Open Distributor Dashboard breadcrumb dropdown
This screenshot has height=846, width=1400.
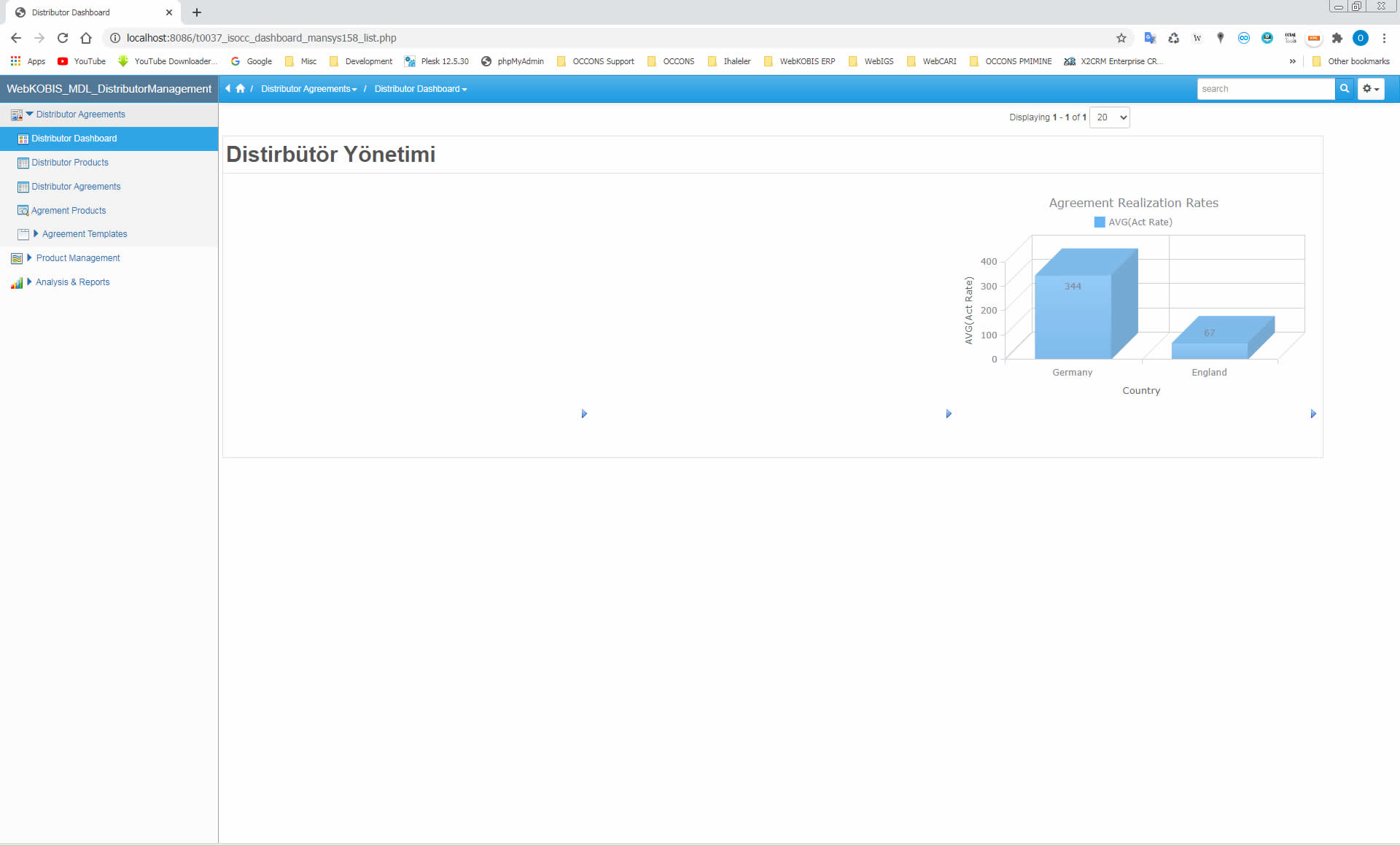(x=421, y=89)
